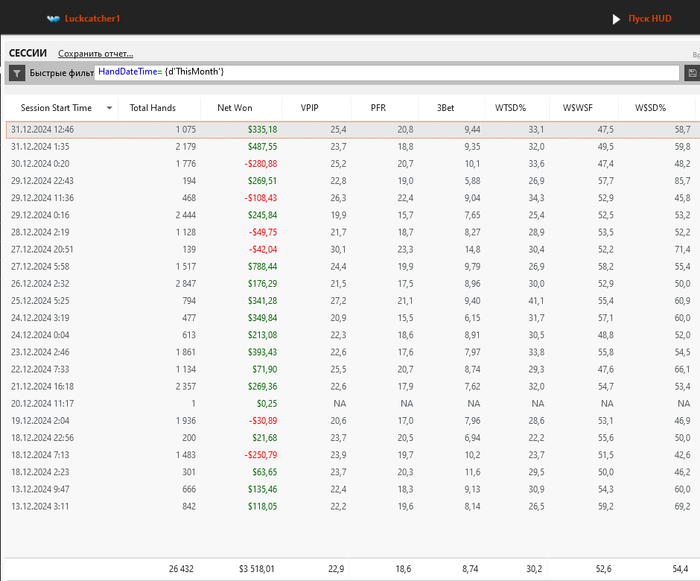Open the funnel filter icon
This screenshot has width=700, height=581.
(x=17, y=73)
